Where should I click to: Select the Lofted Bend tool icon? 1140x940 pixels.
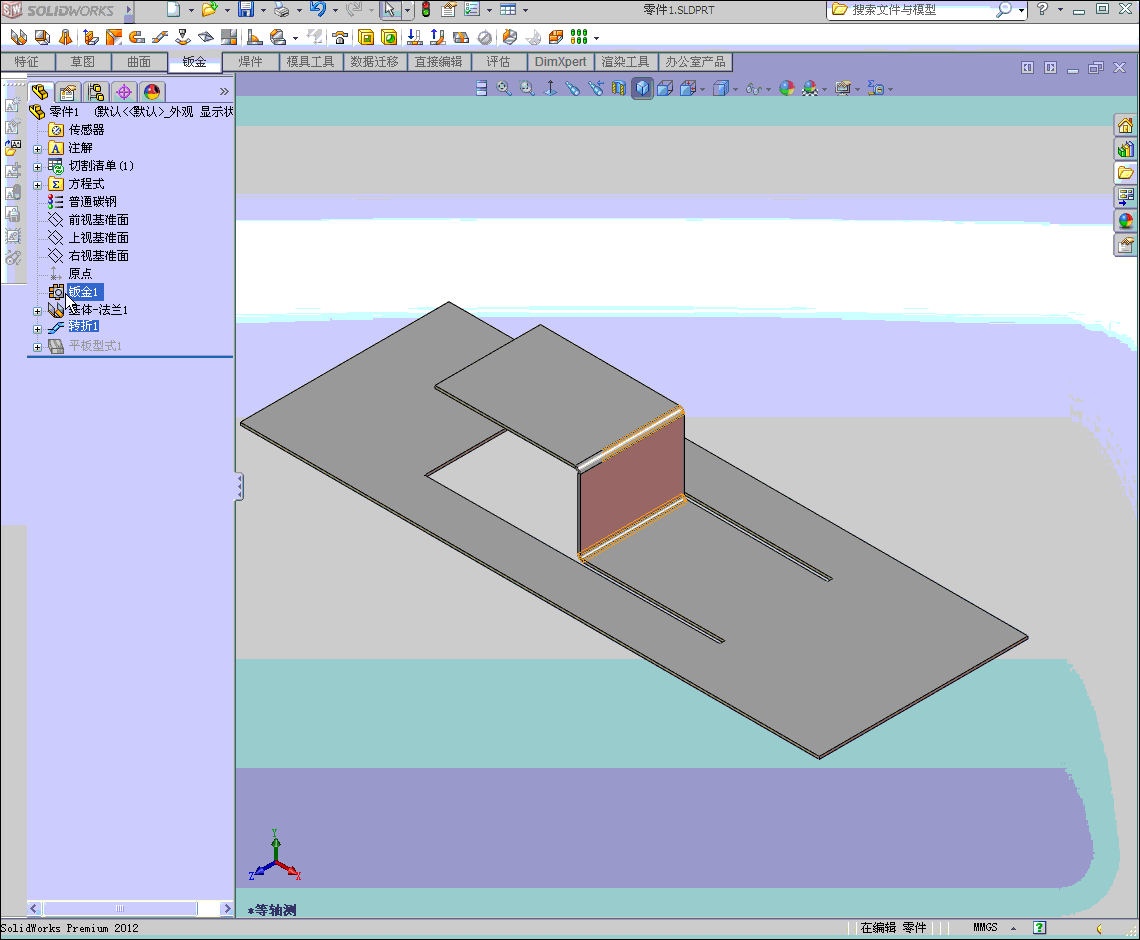pos(65,37)
